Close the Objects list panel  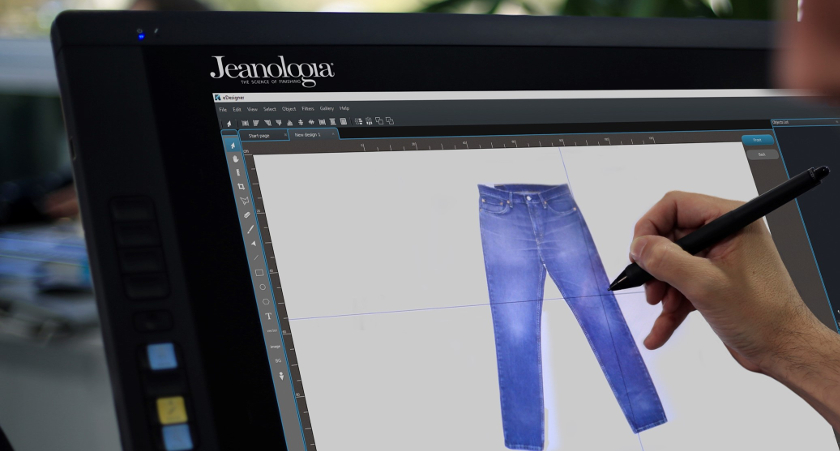coord(837,122)
